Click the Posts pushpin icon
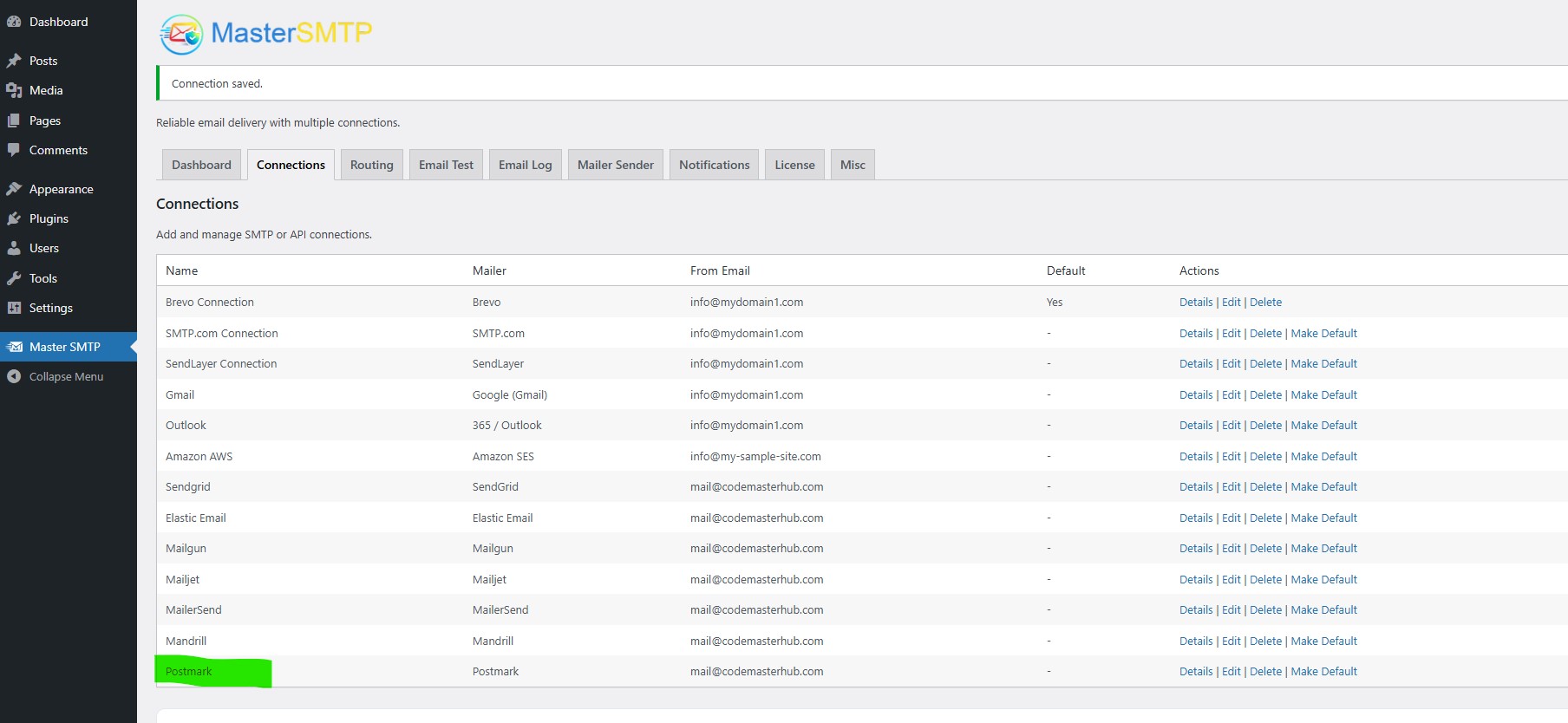The image size is (1568, 723). [x=14, y=61]
